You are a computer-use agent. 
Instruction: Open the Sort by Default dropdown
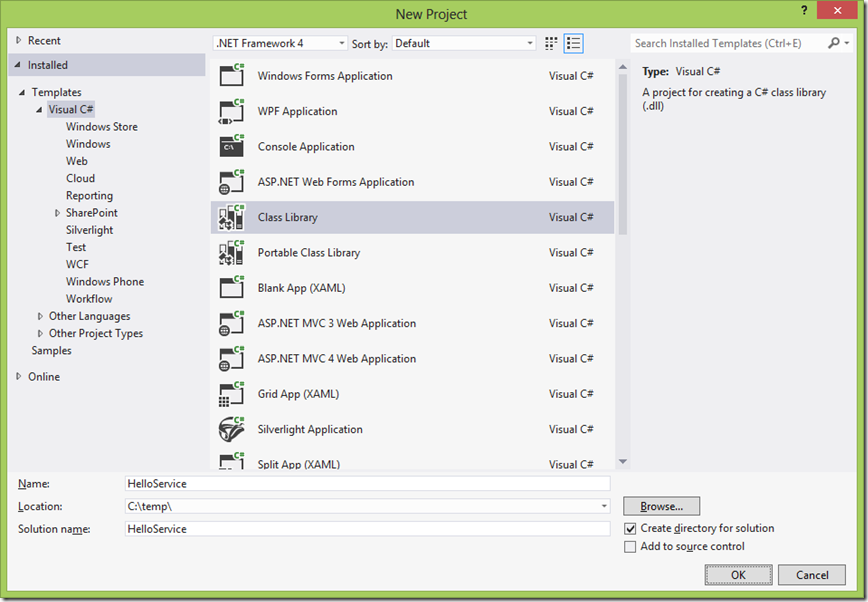point(464,43)
